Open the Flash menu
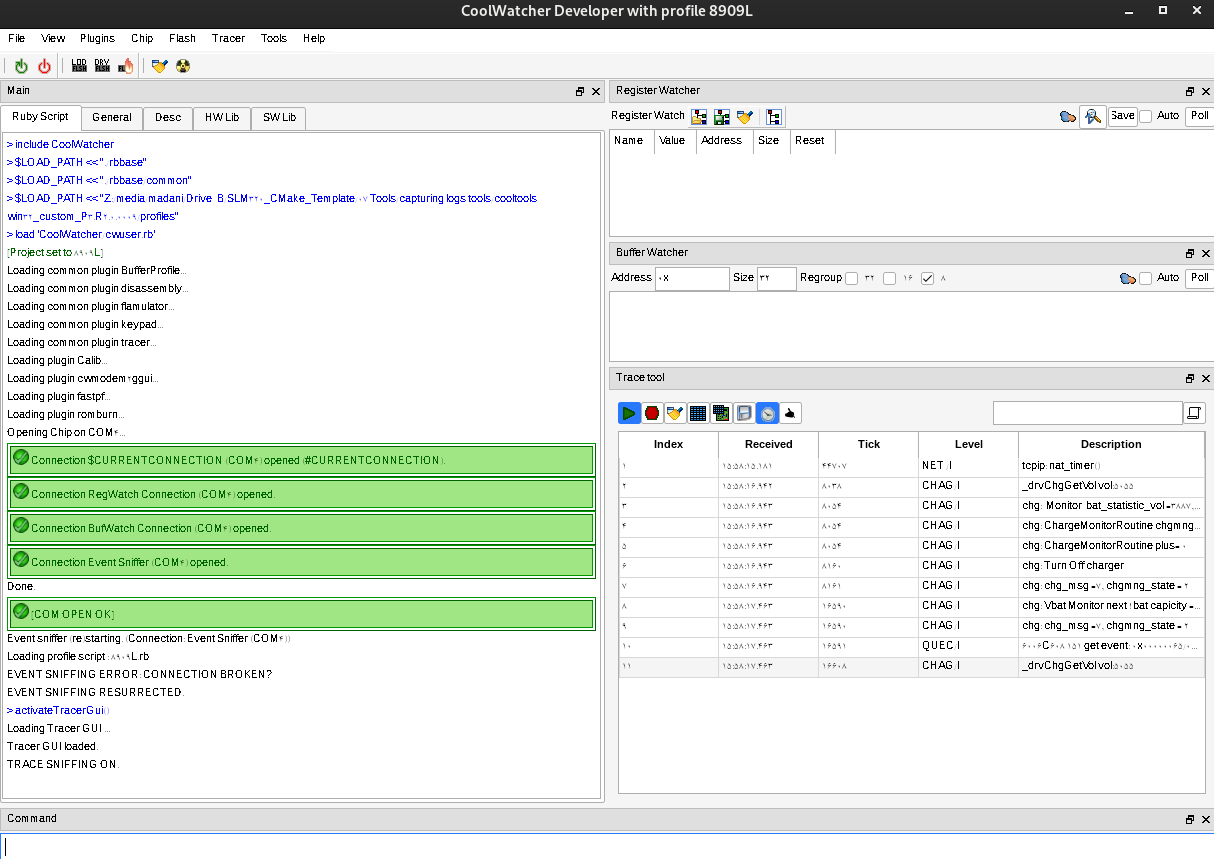 coord(183,38)
